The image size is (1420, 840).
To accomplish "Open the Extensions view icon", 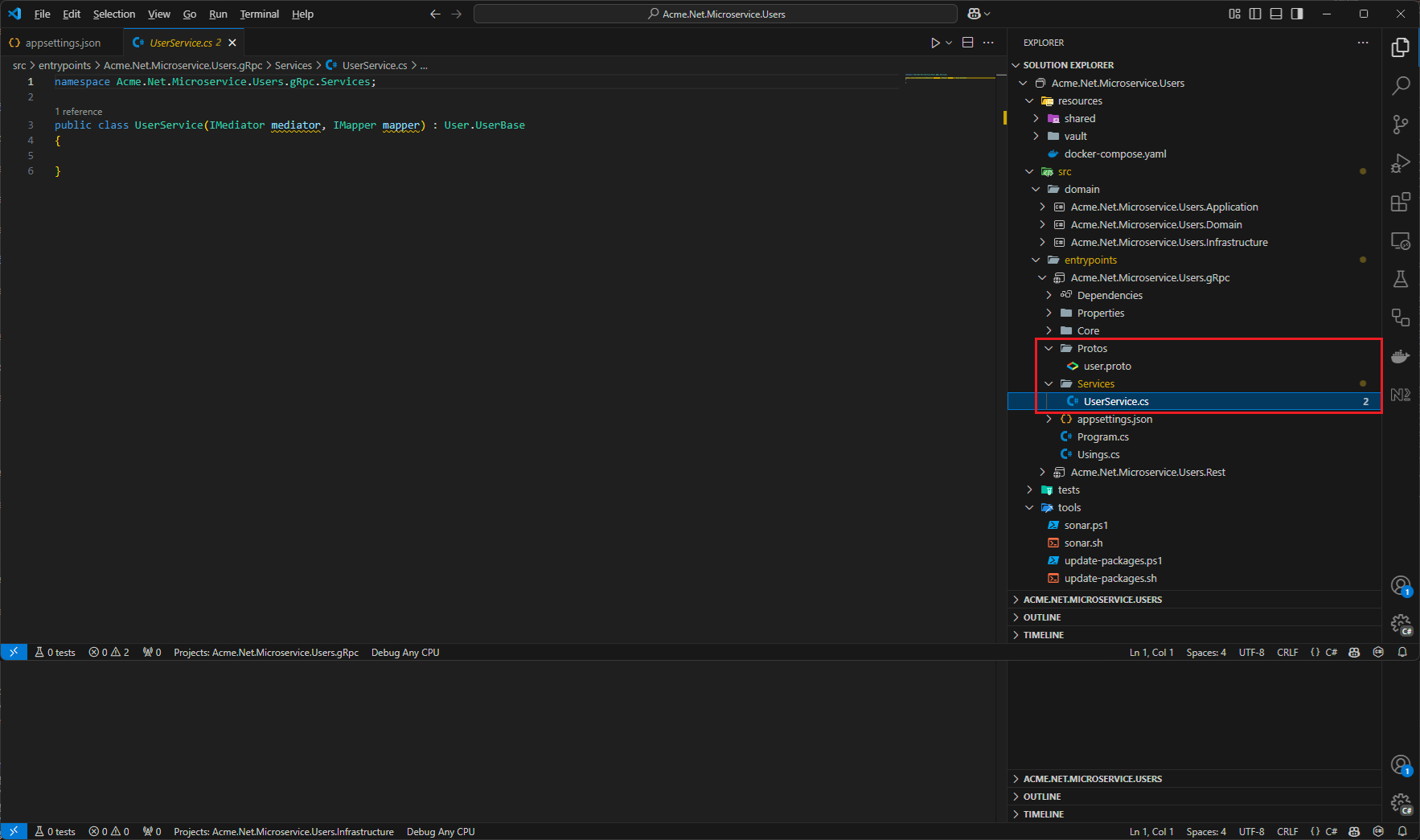I will coord(1401,201).
